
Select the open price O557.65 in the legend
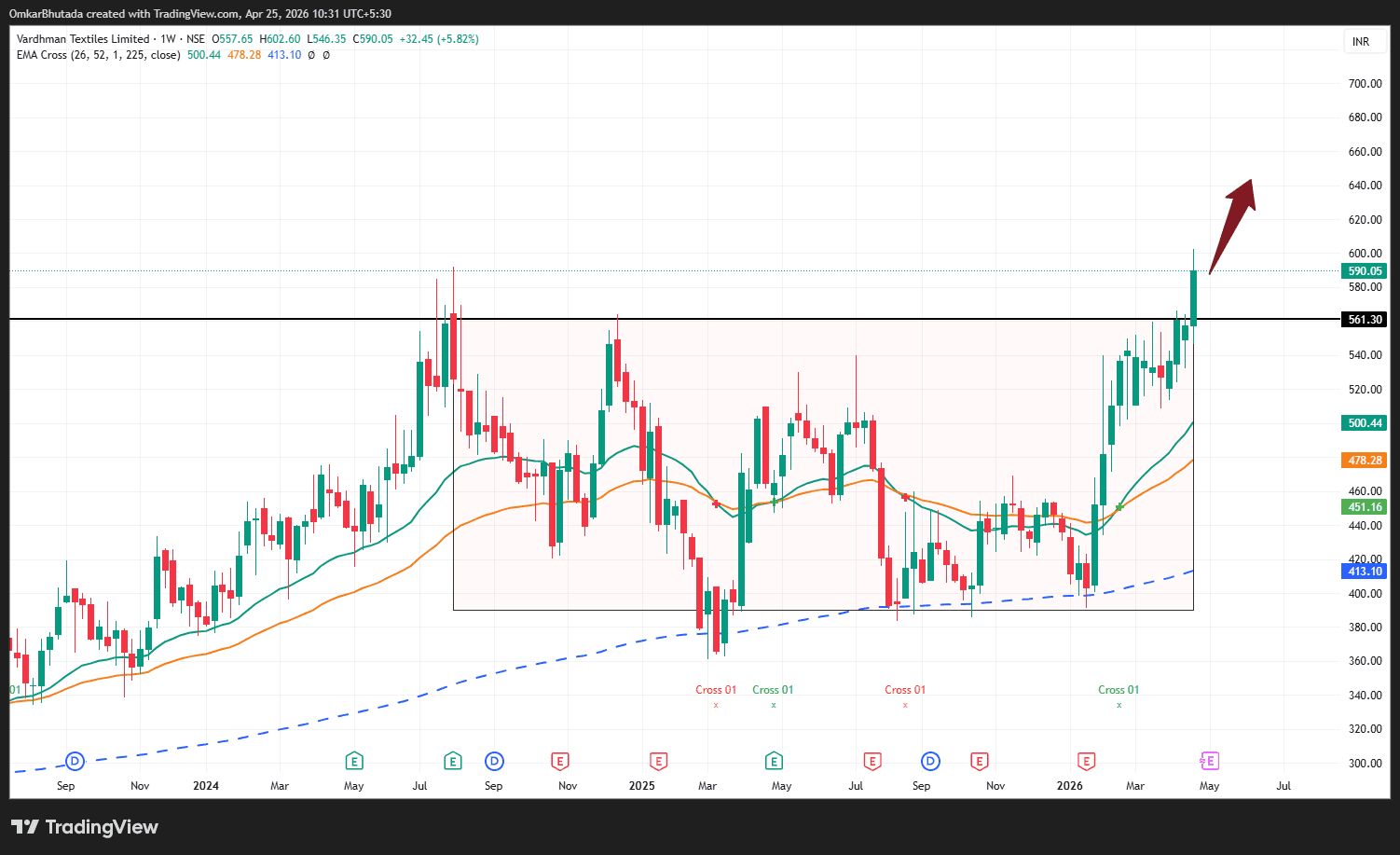[232, 39]
